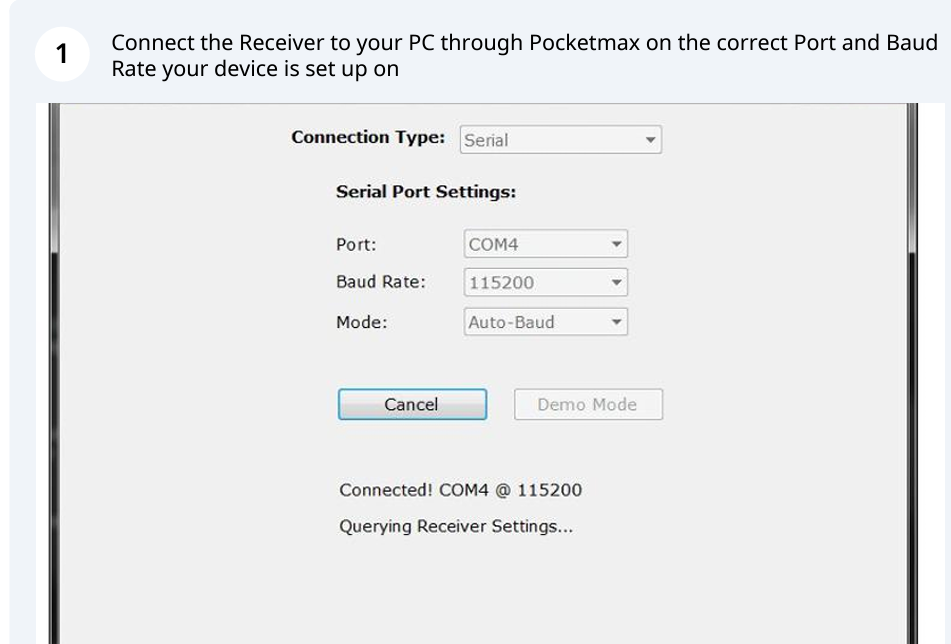951x644 pixels.
Task: Open the Serial connection type combo box
Action: [560, 140]
